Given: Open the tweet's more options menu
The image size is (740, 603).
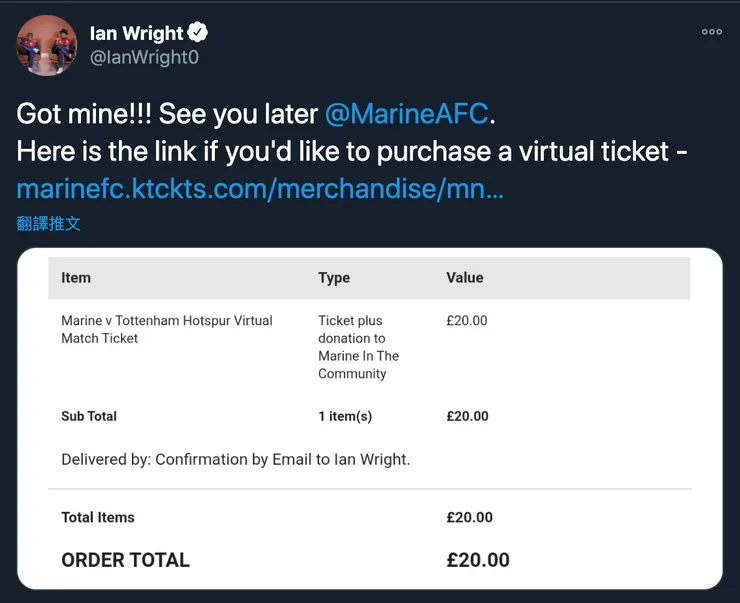Looking at the screenshot, I should tap(711, 32).
